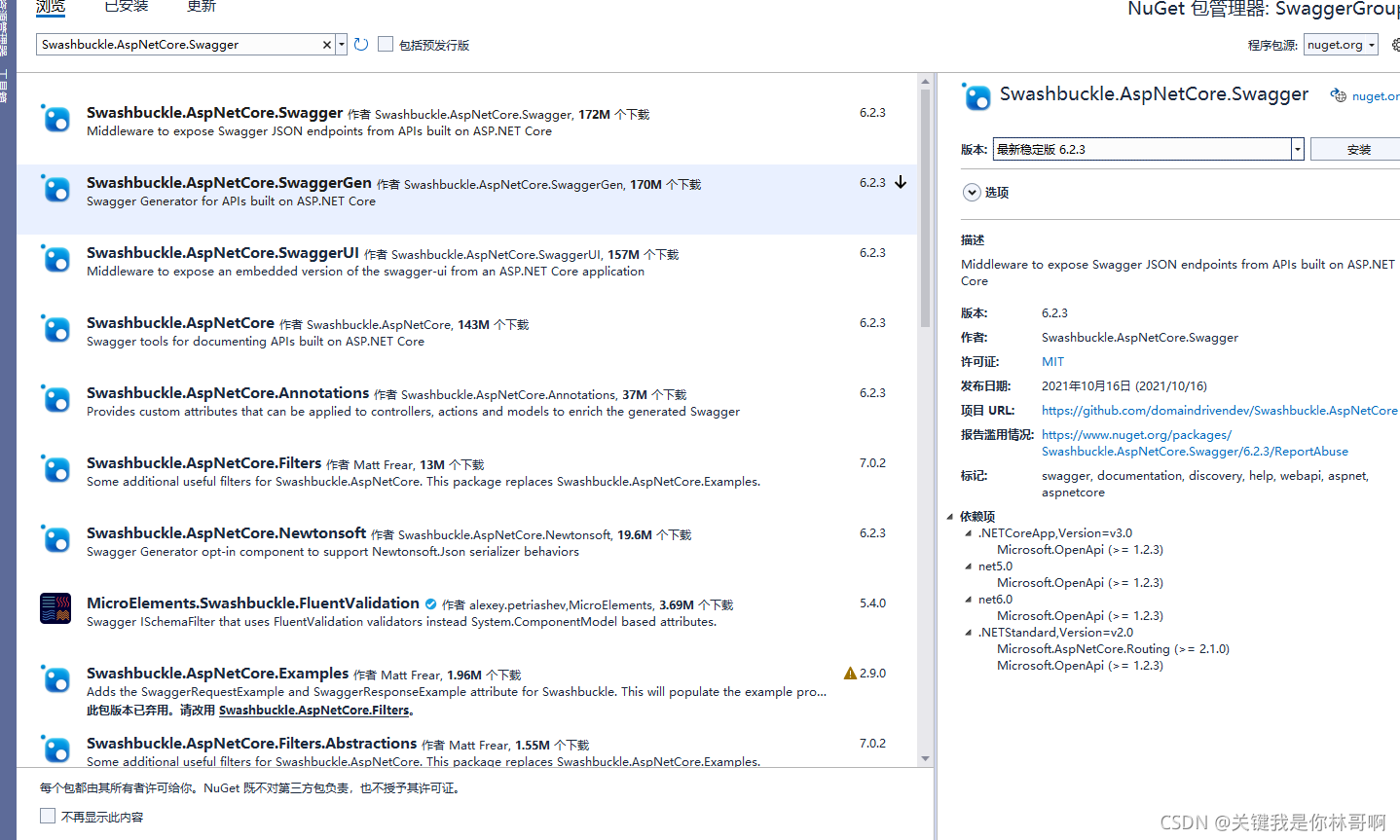Select the Swashbuckle.AspNetCore.SwaggerUI package title
The image size is (1400, 840).
click(x=223, y=253)
